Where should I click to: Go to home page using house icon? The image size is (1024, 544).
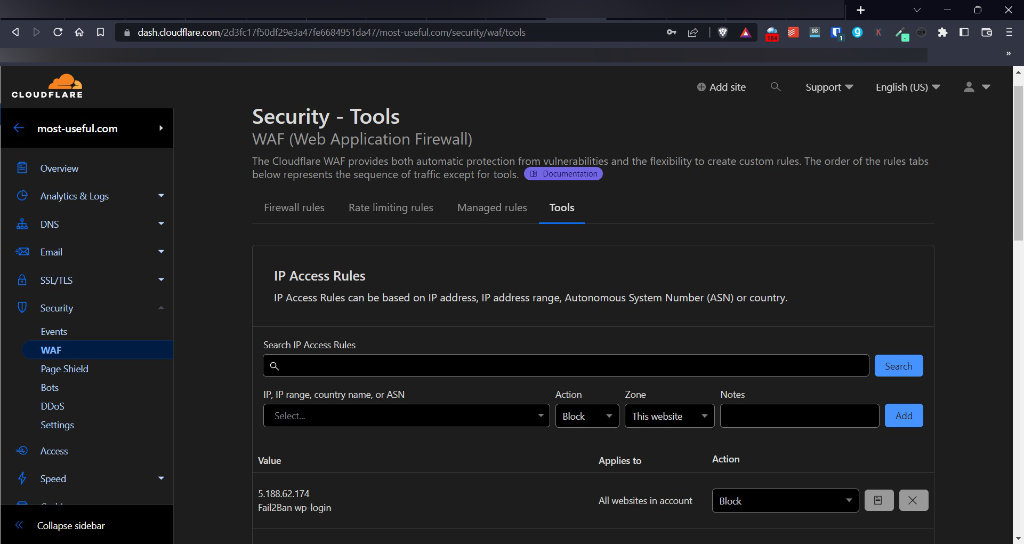pyautogui.click(x=79, y=32)
